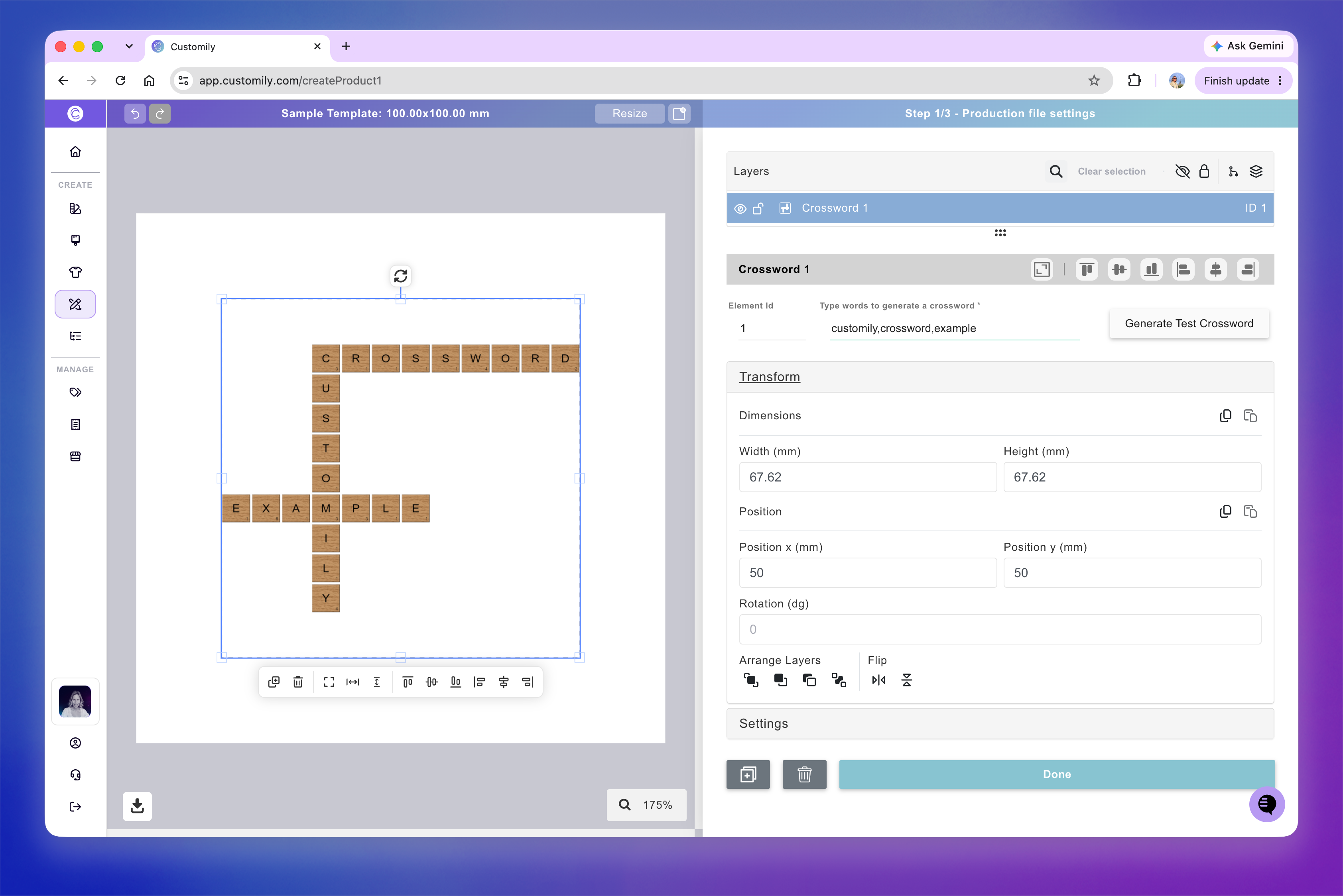The width and height of the screenshot is (1343, 896).
Task: Click the Width (mm) field
Action: click(867, 477)
